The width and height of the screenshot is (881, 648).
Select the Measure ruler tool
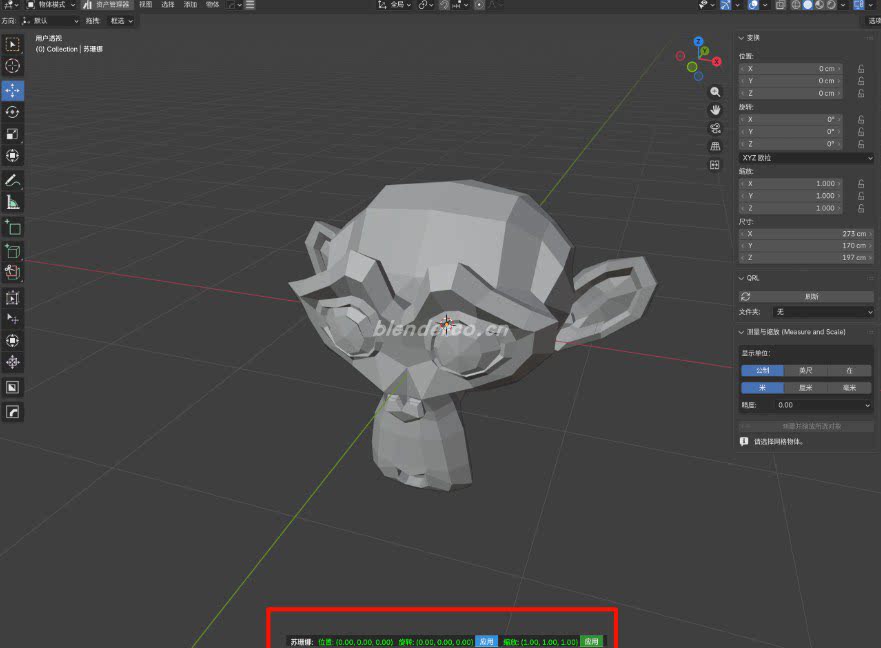pos(12,202)
